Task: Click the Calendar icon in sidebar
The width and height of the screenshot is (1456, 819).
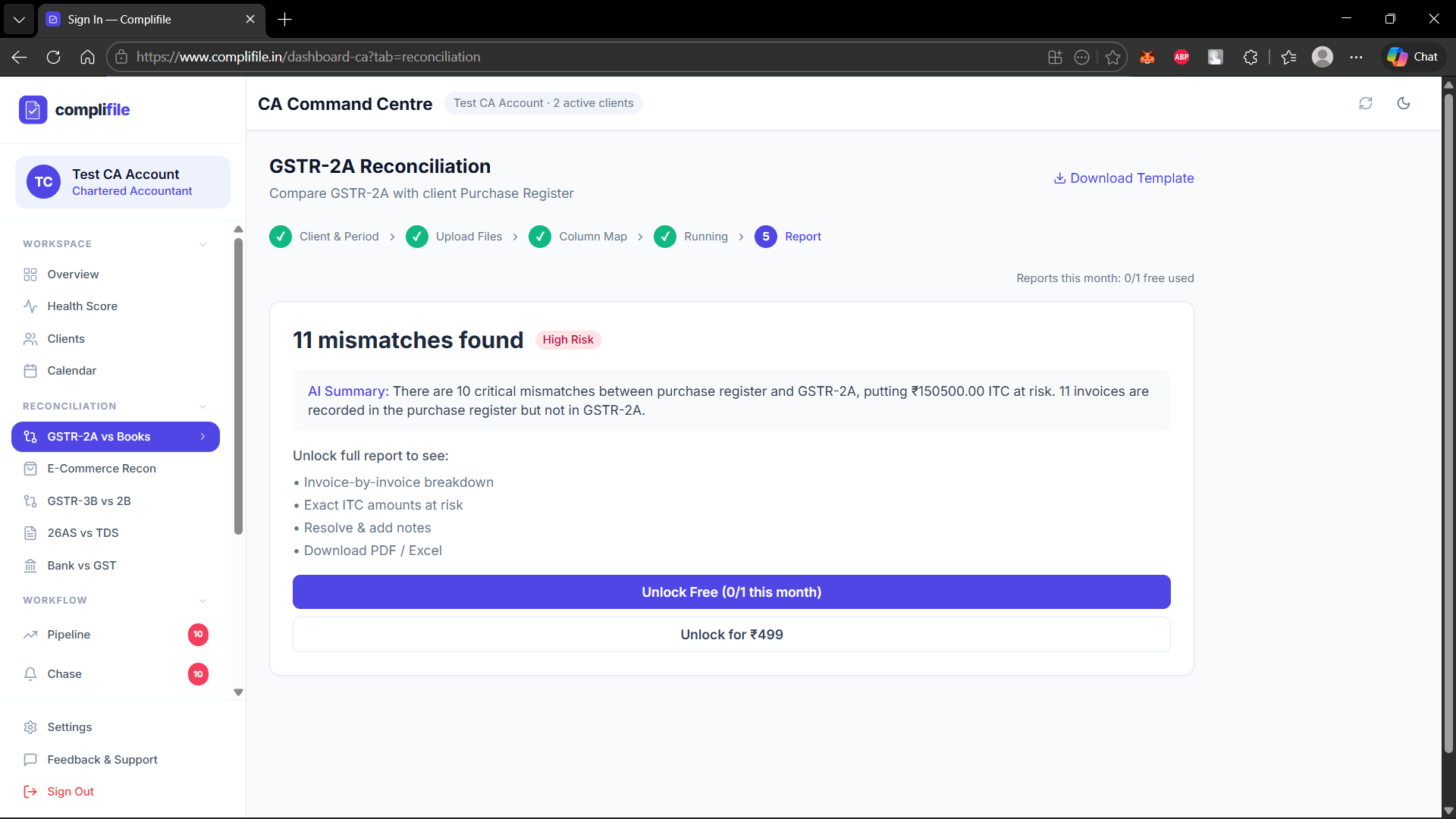Action: coord(30,371)
